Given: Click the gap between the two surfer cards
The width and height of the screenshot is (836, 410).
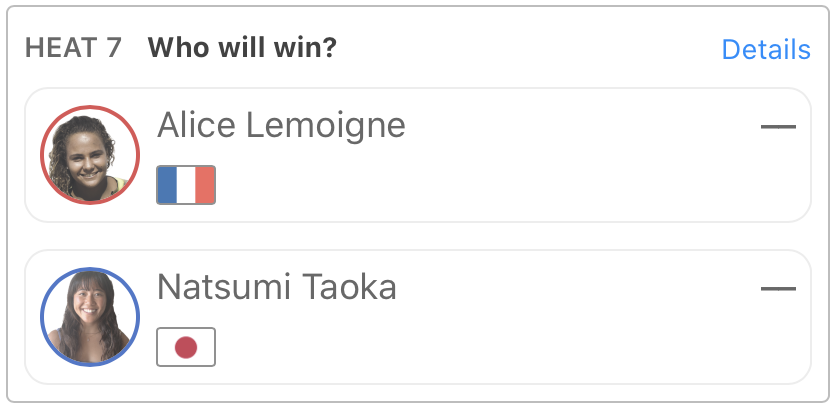Looking at the screenshot, I should tap(417, 236).
